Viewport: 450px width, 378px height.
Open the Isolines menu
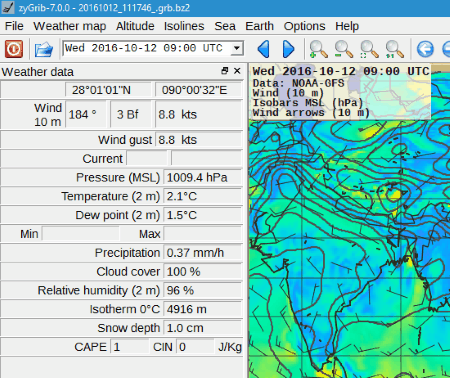[184, 26]
